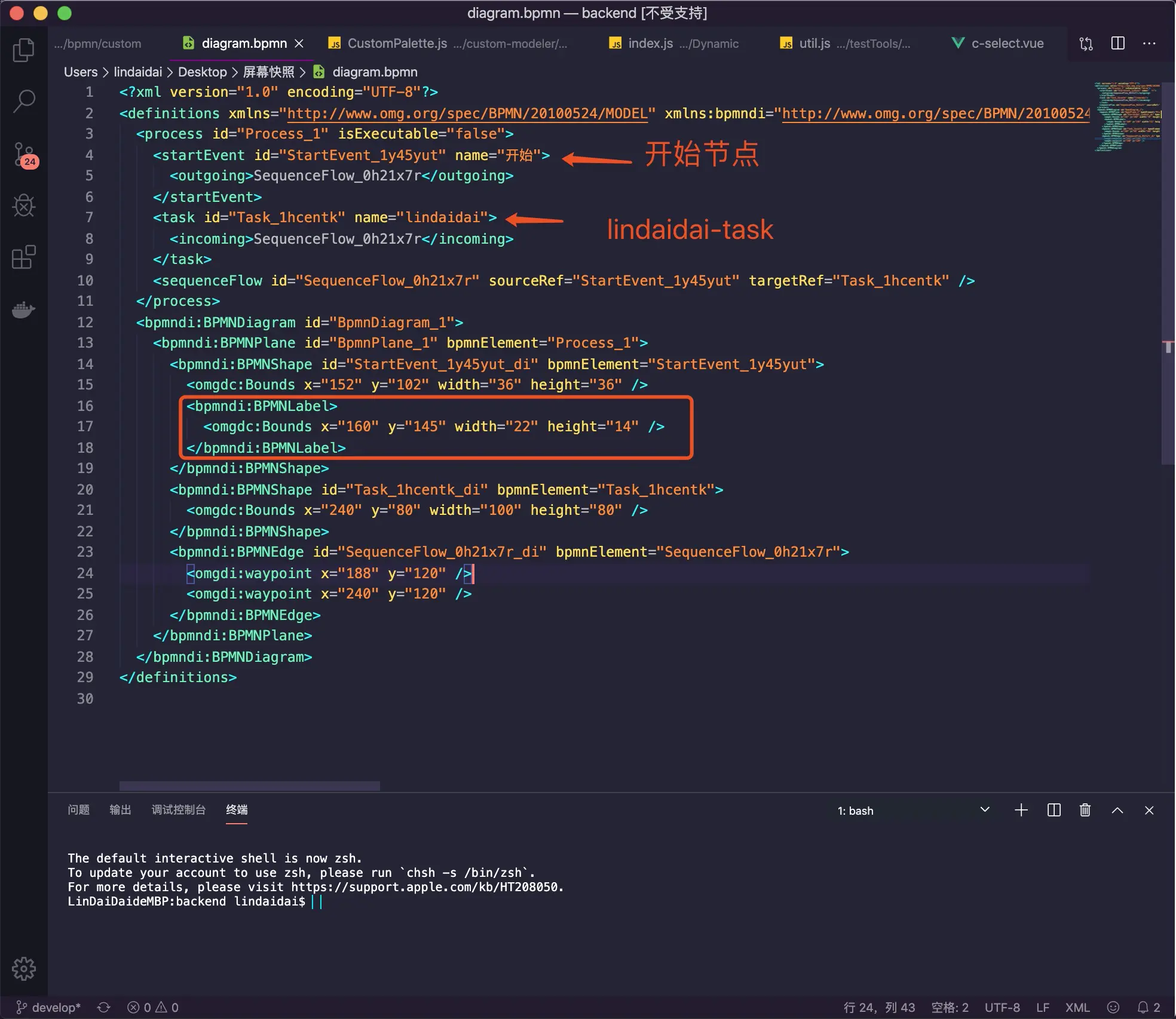Maximize the terminal panel with chevron up

[x=1117, y=810]
